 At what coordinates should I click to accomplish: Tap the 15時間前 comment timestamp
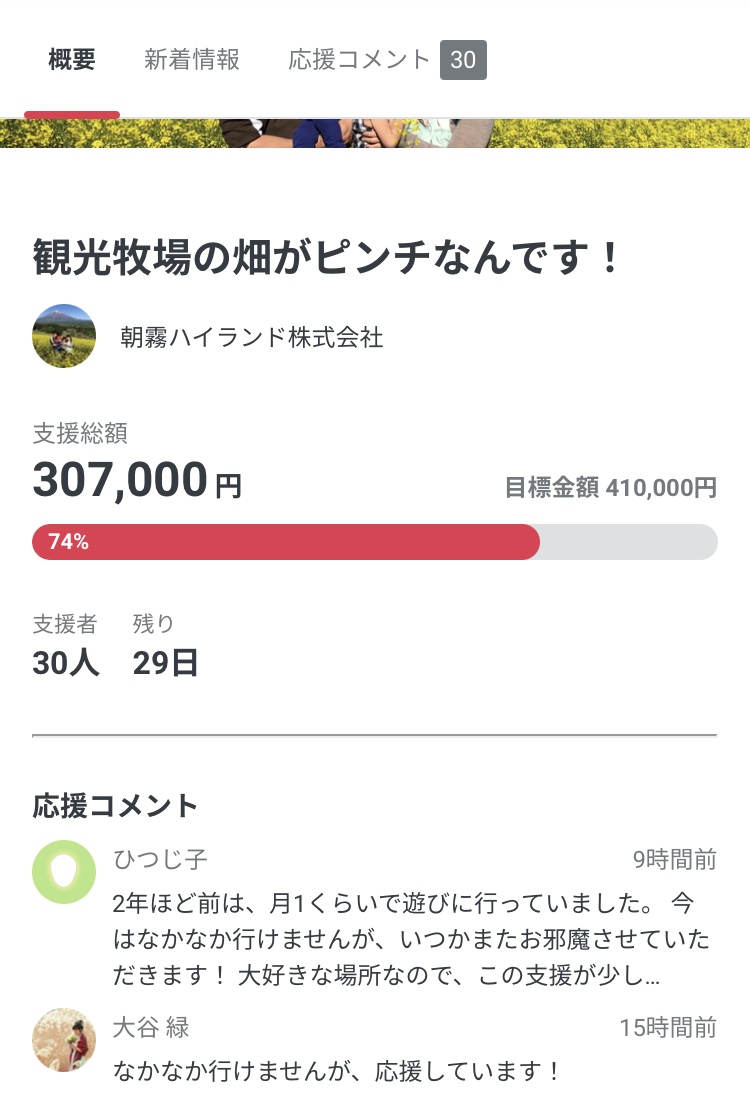667,1027
